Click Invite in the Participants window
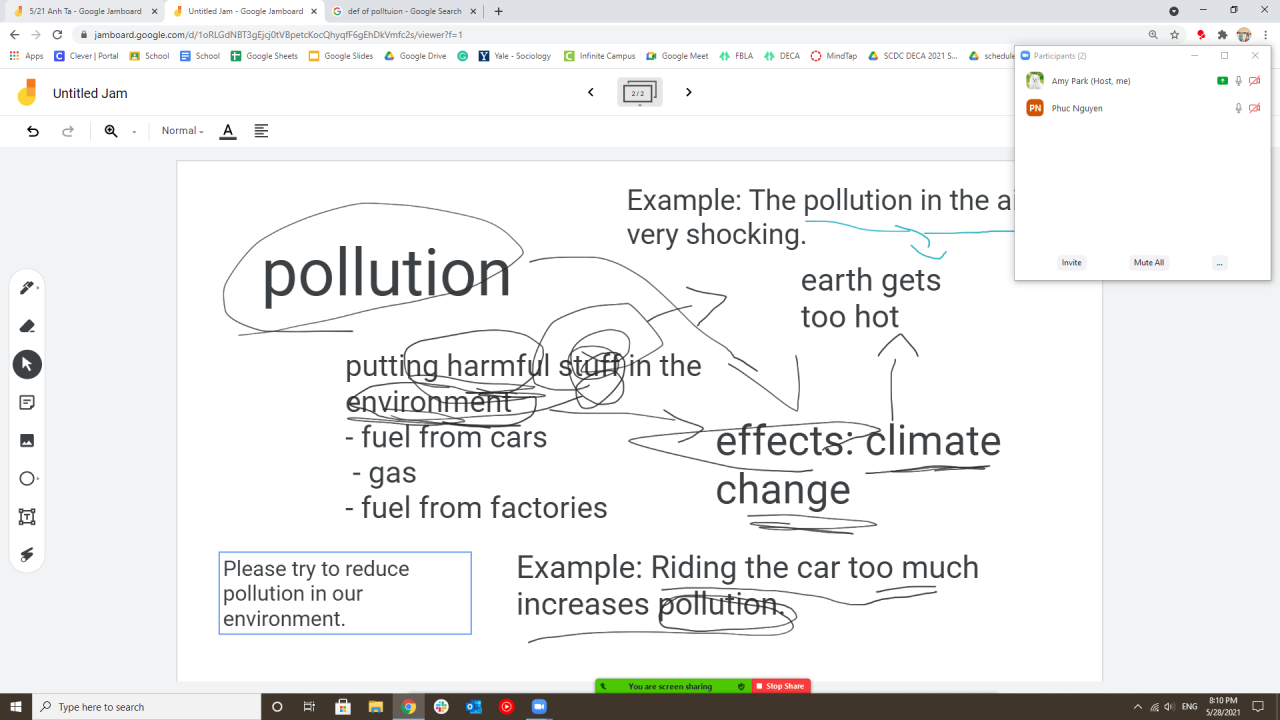The image size is (1280, 720). click(1072, 263)
